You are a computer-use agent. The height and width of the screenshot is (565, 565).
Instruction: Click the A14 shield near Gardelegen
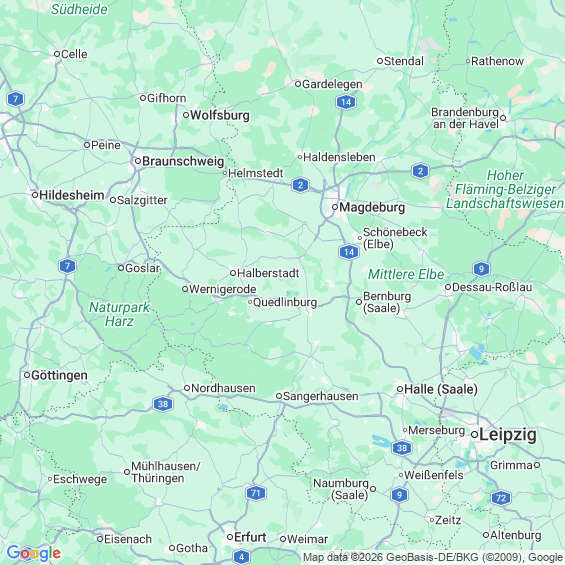click(x=346, y=102)
